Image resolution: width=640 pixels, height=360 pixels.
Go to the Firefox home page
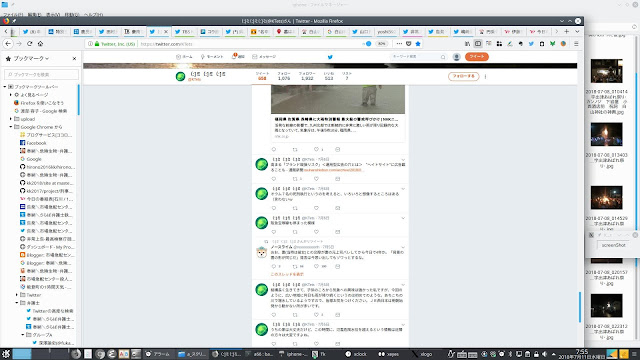[40, 44]
